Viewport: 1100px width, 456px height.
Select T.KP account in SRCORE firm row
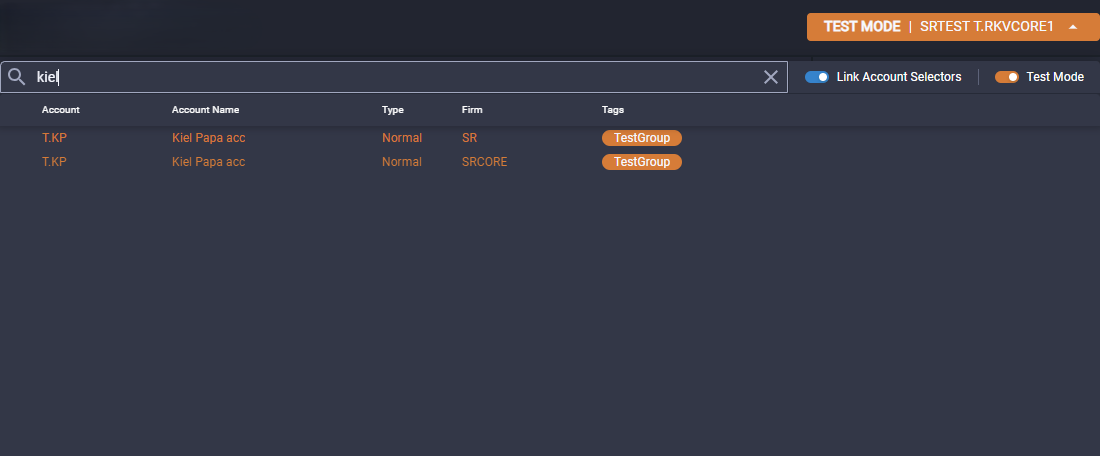tap(55, 162)
